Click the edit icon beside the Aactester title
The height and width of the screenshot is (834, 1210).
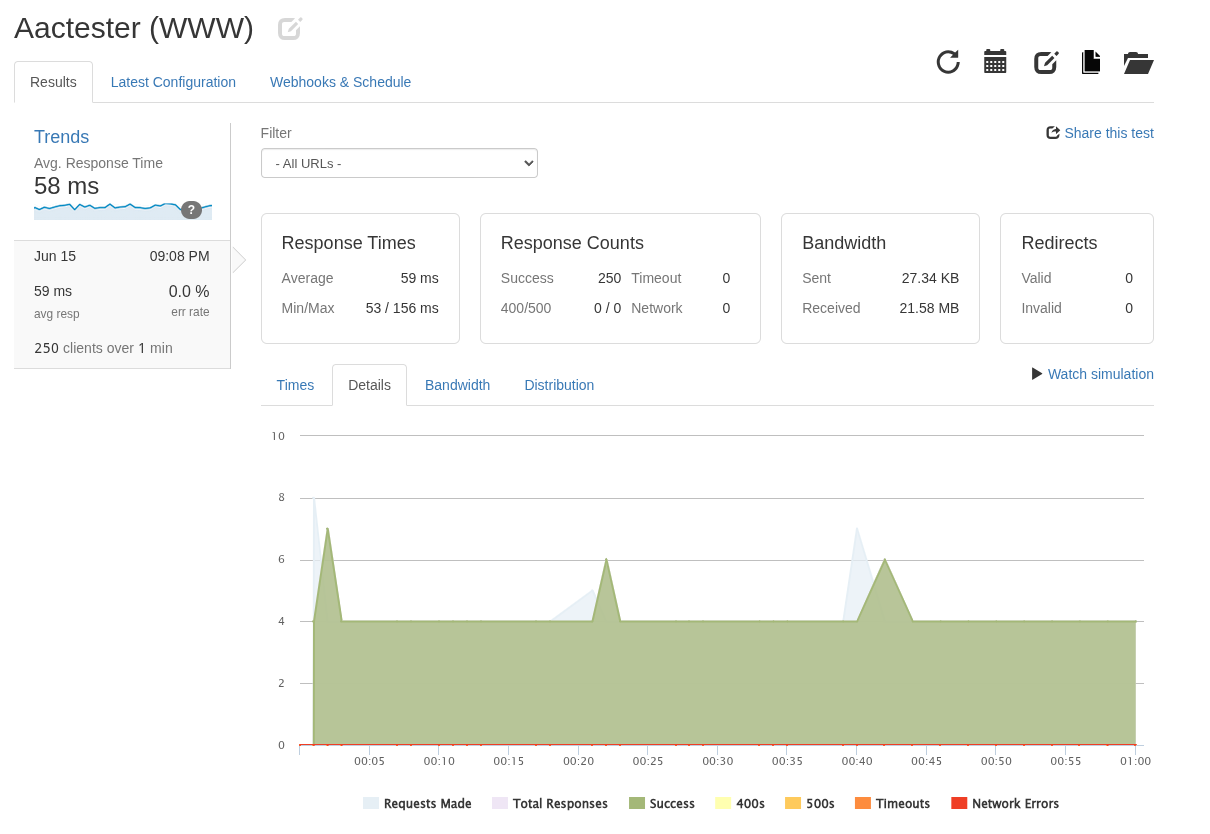(x=290, y=29)
